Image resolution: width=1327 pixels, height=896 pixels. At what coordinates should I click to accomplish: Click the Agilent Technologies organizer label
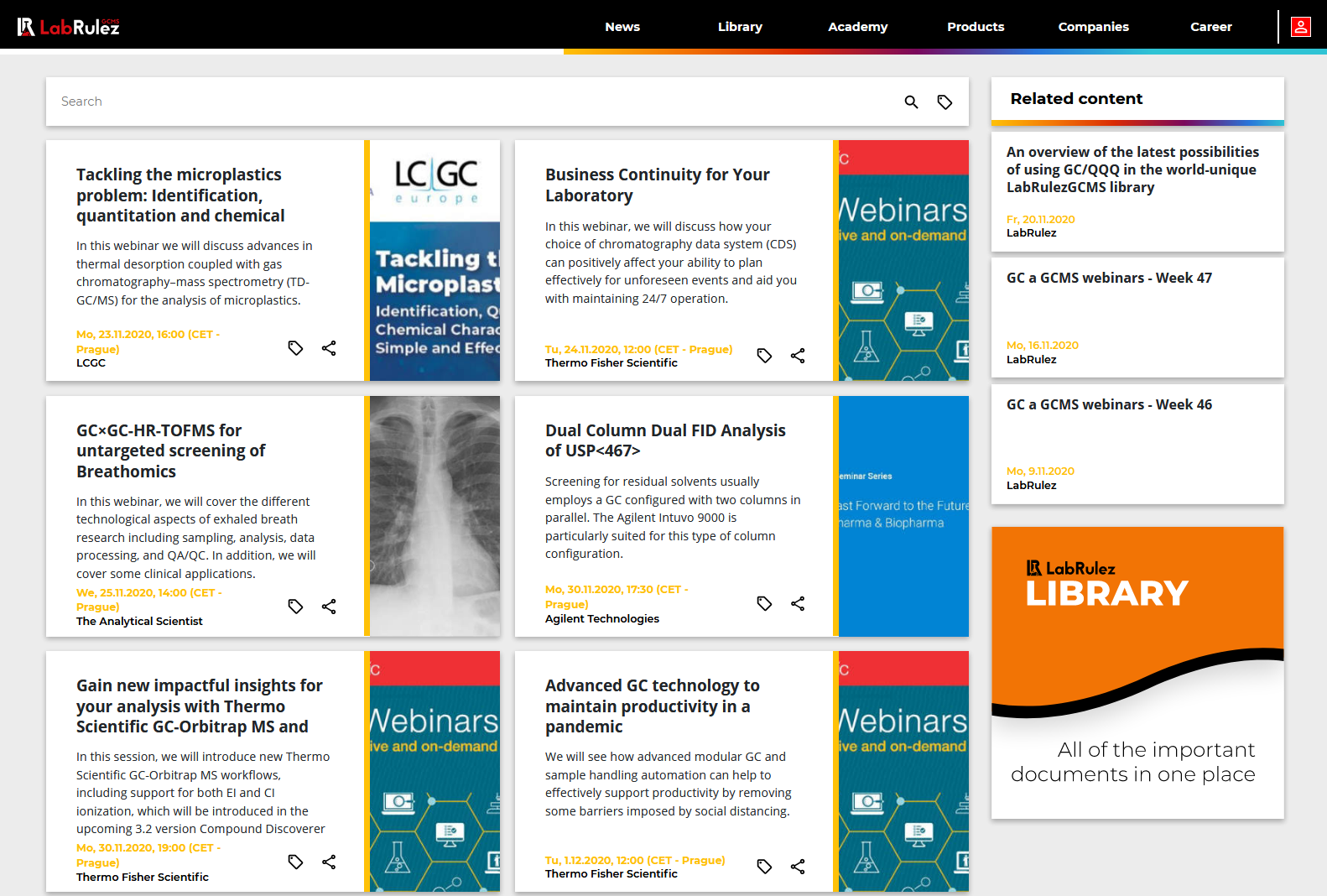(602, 619)
